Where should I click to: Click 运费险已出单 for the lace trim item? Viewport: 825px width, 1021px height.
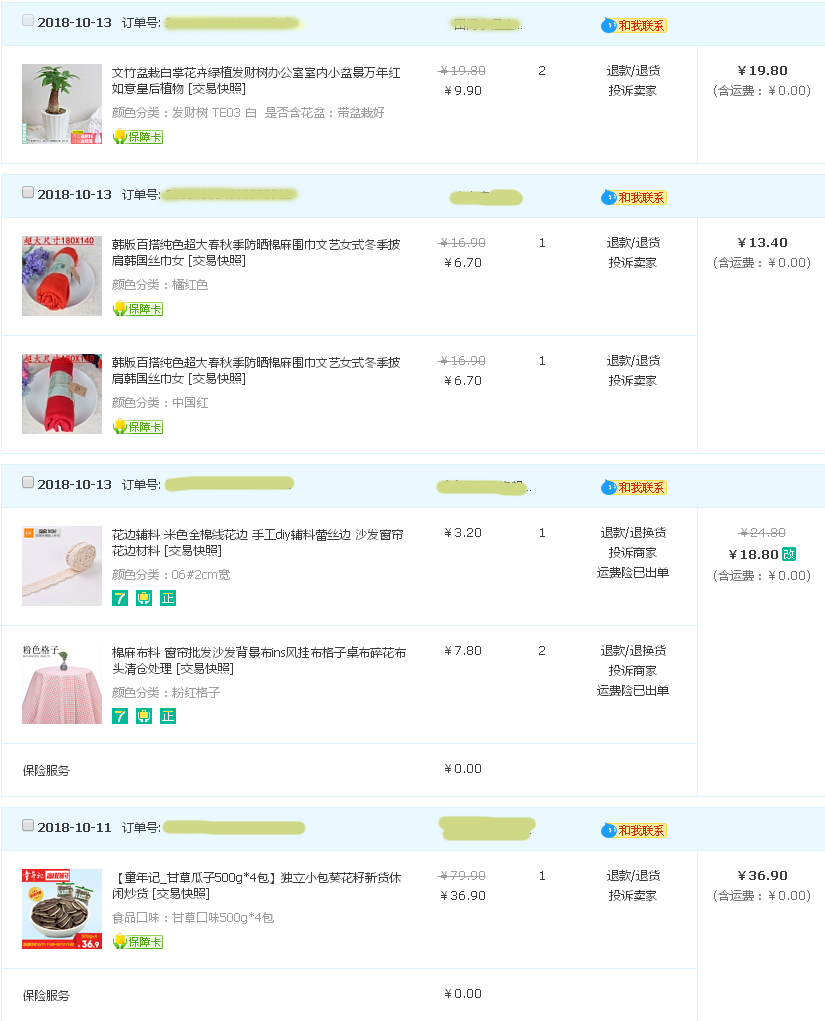(633, 572)
